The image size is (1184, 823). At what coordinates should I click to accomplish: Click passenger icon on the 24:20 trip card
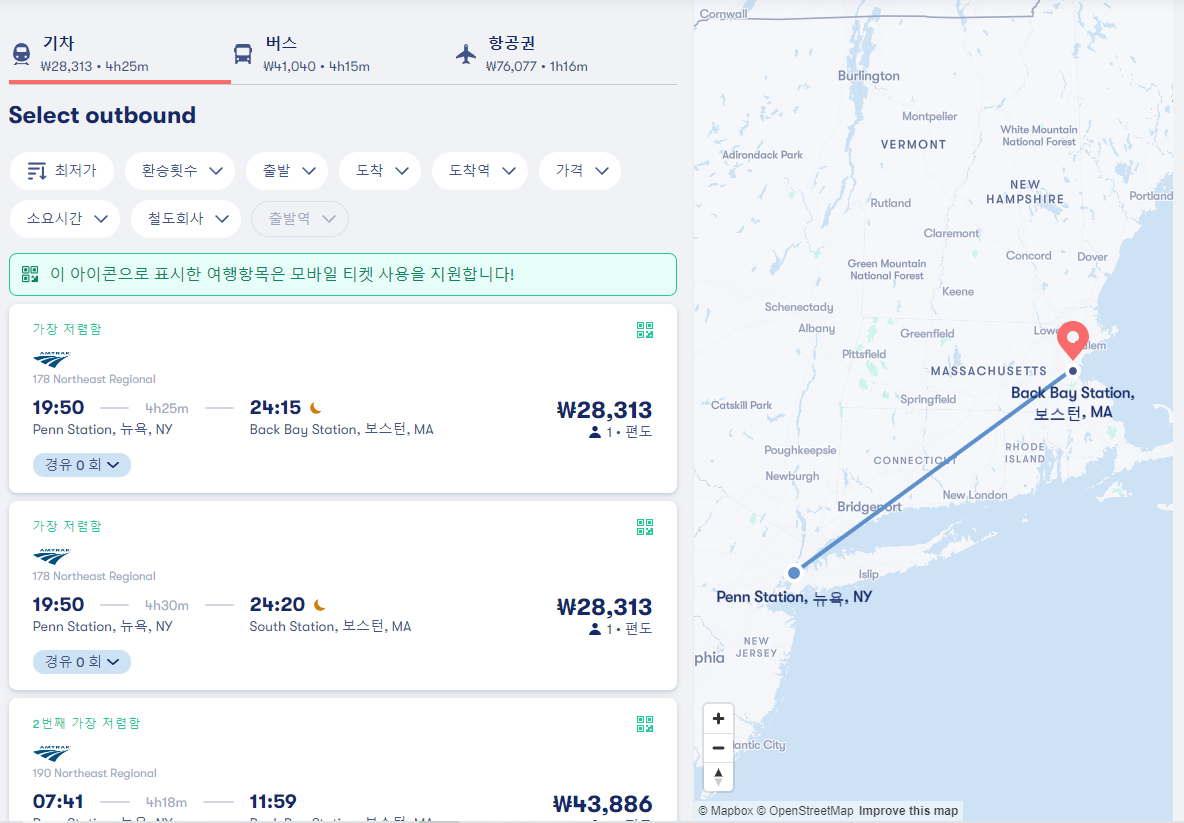[x=595, y=629]
